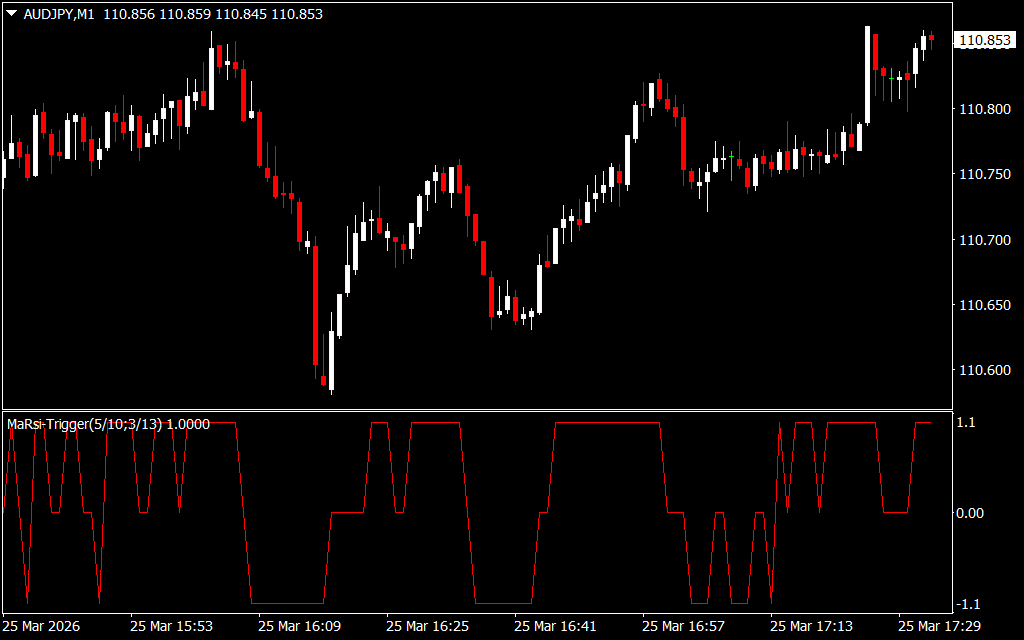This screenshot has height=640, width=1024.
Task: Select the current price tag 110.853
Action: pyautogui.click(x=984, y=41)
